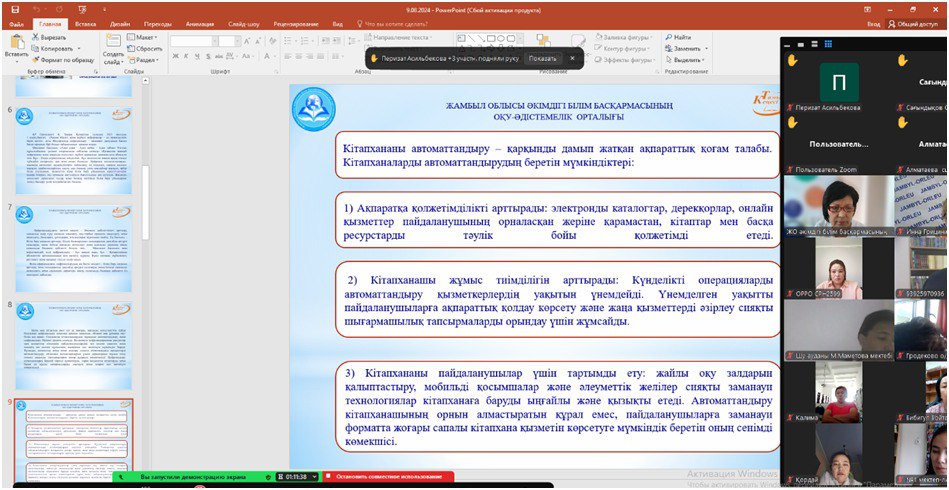Dismiss the raised hand notification
Screen dimensions: 949x490
click(x=572, y=58)
